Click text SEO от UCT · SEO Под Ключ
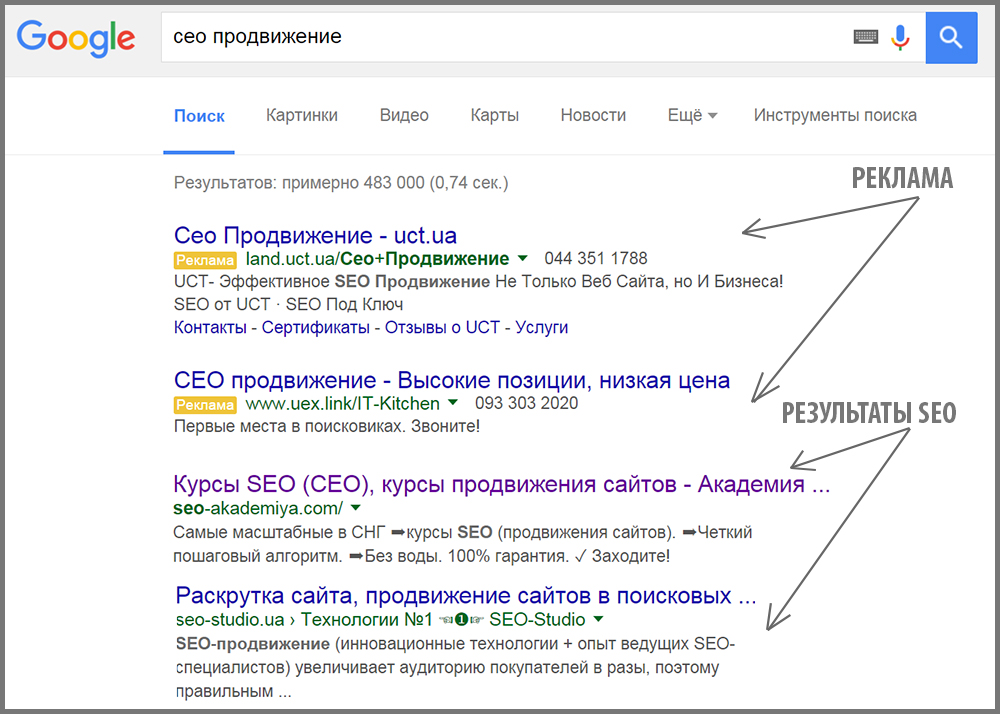Viewport: 1000px width, 714px height. tap(288, 304)
